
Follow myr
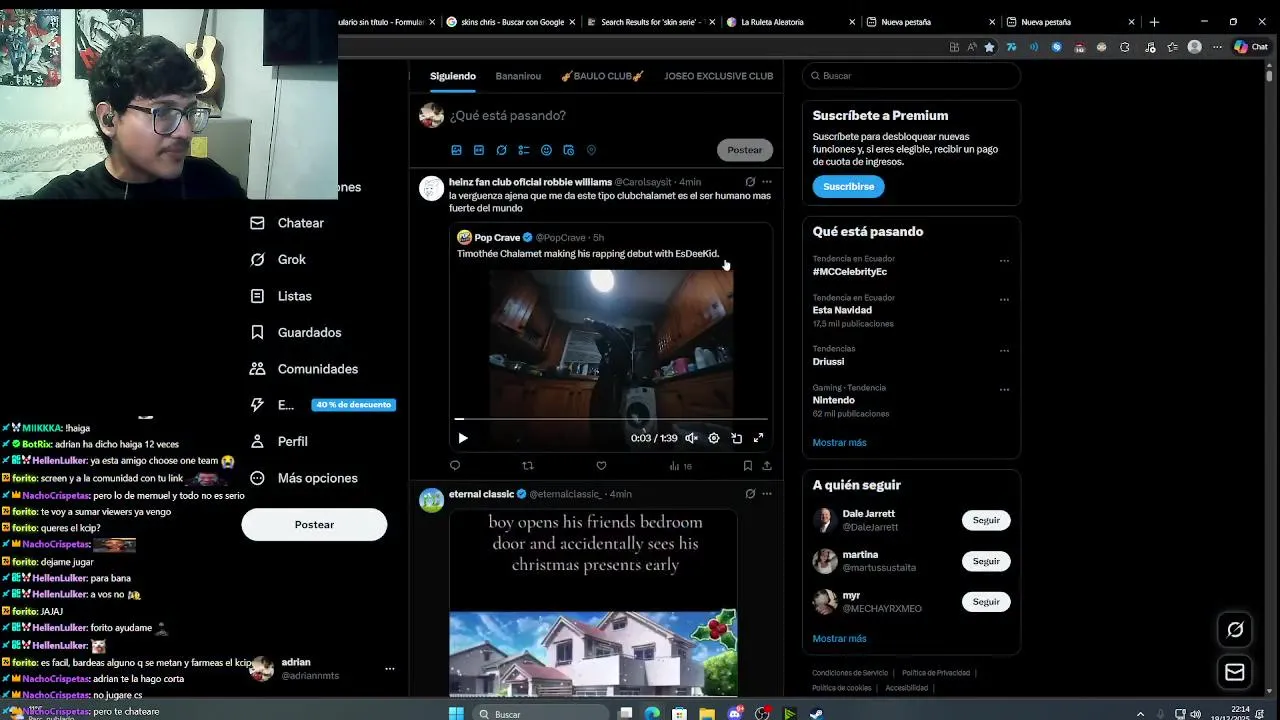click(986, 602)
